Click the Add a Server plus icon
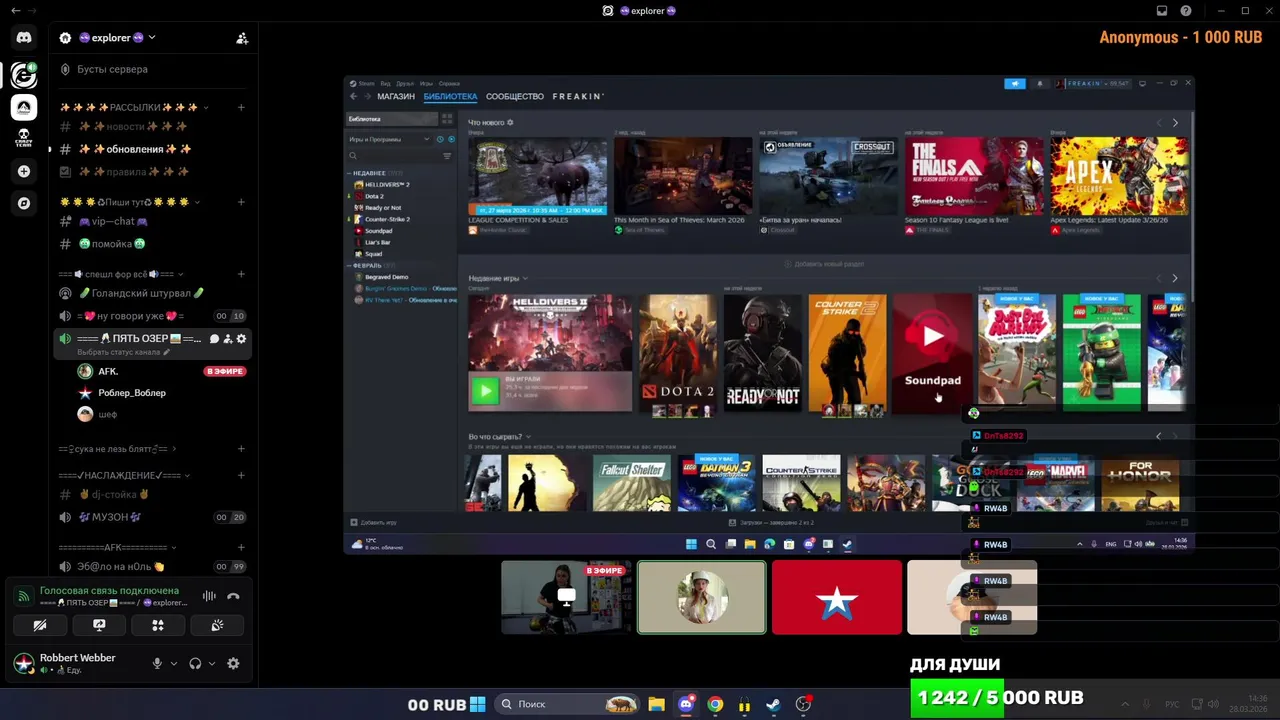 point(24,171)
